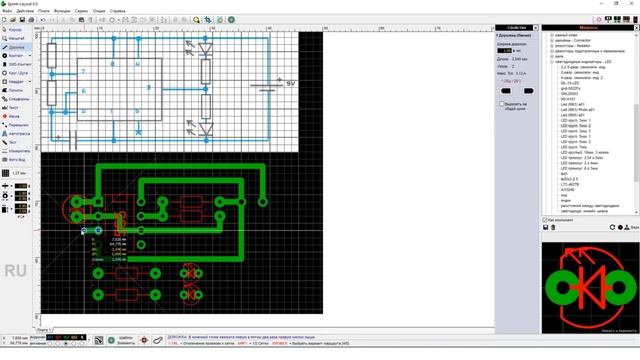This screenshot has width=640, height=360.
Task: Open the Фото Вид photo view
Action: pos(14,160)
